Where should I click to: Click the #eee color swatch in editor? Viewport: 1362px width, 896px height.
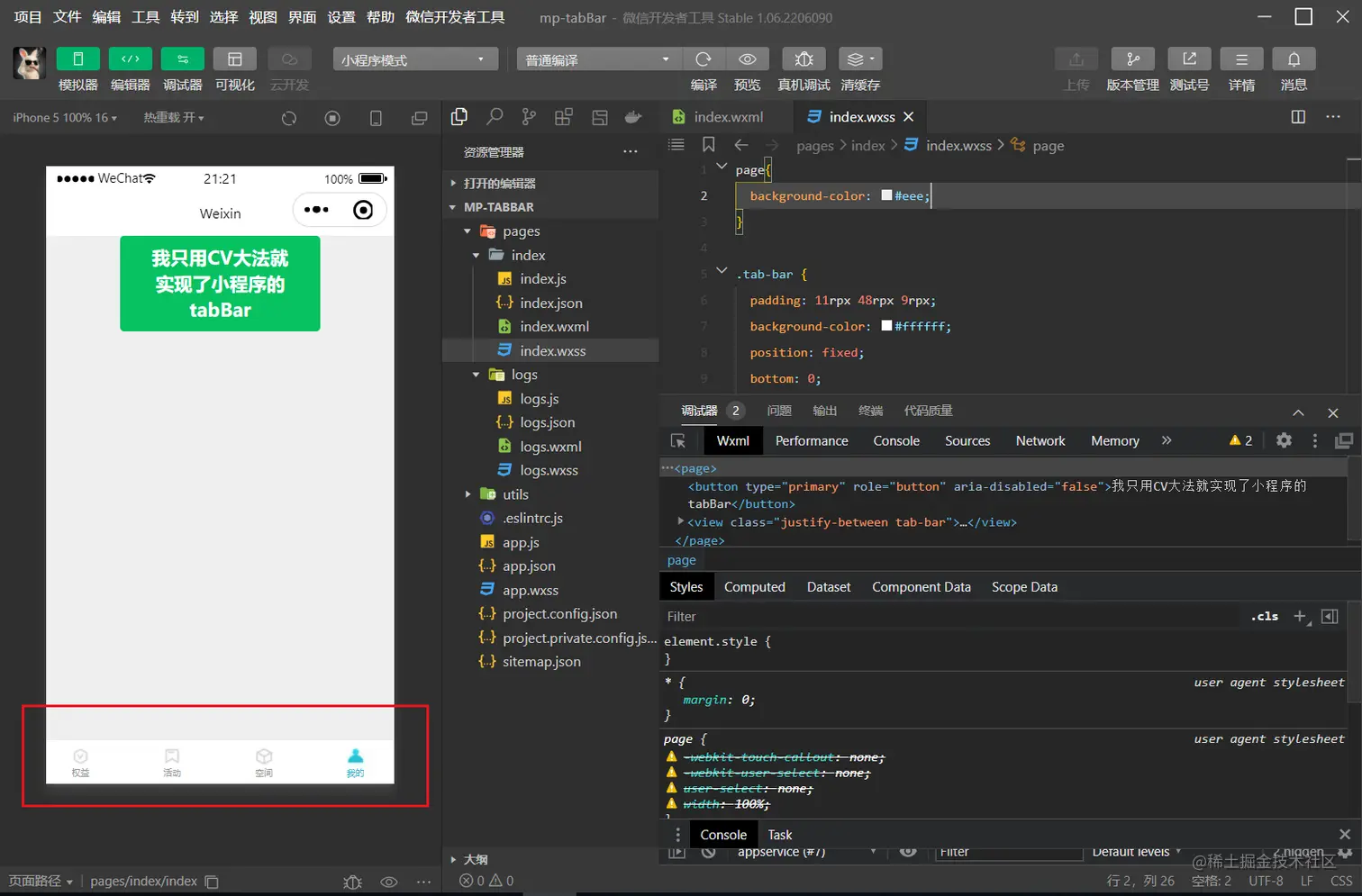point(886,195)
